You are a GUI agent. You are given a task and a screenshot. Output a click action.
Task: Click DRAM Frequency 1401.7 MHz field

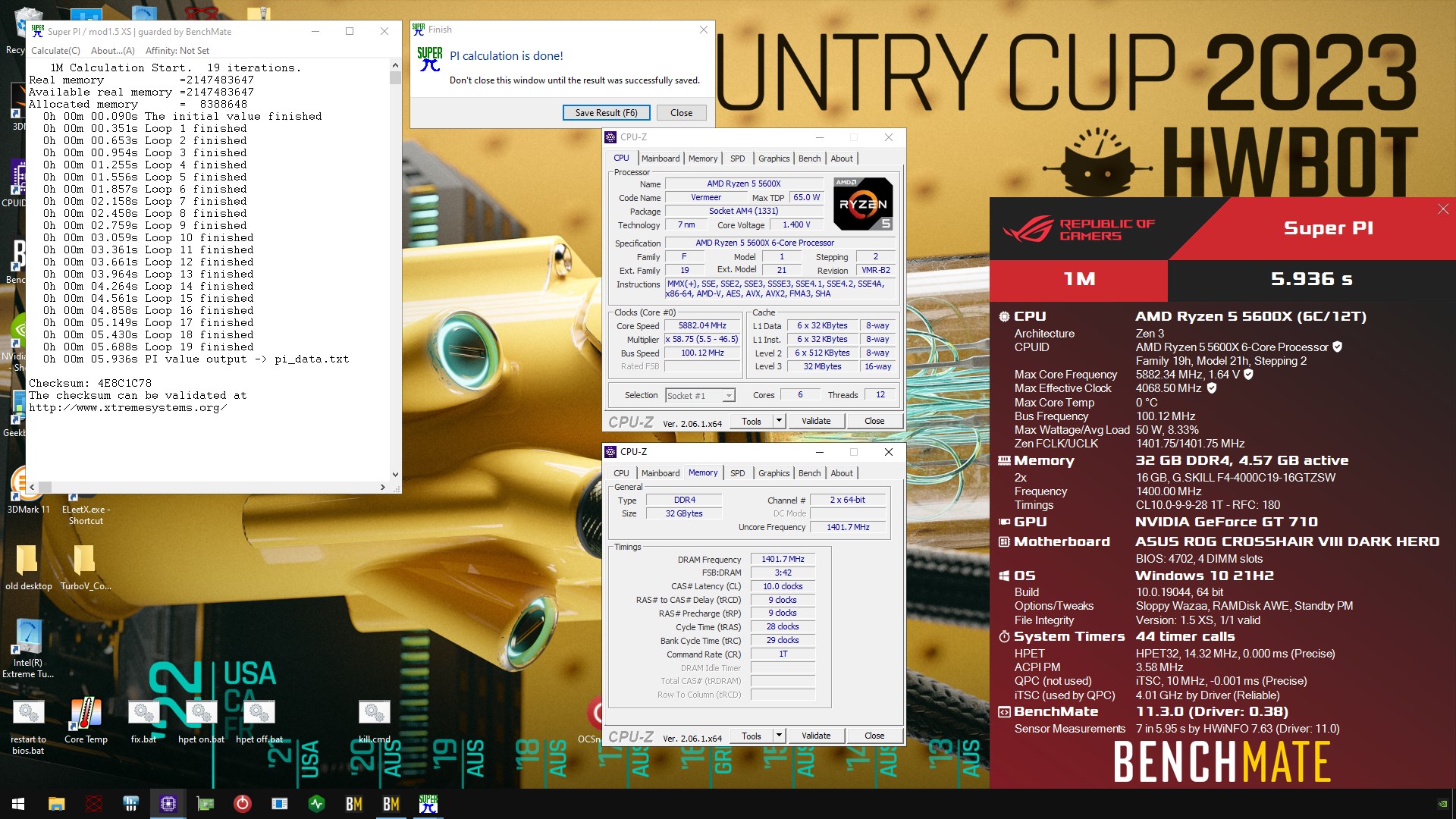[x=783, y=559]
